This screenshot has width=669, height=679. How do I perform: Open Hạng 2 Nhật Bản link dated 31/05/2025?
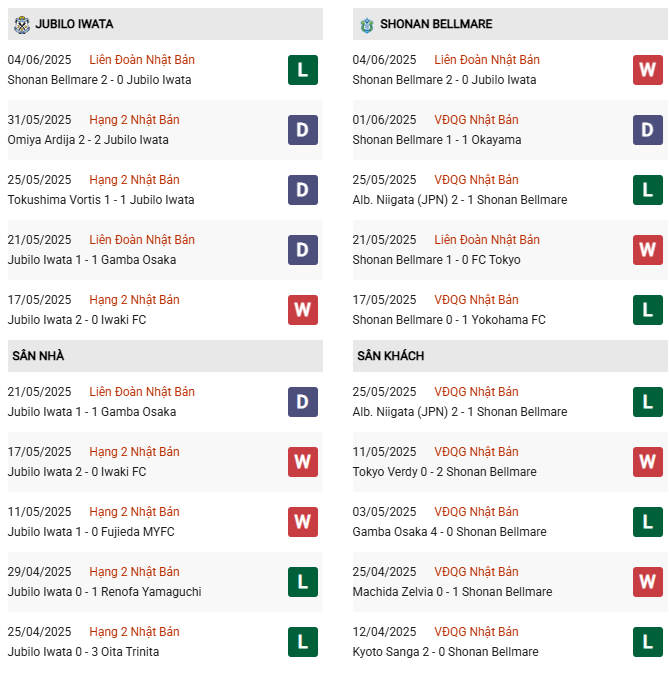pyautogui.click(x=134, y=120)
